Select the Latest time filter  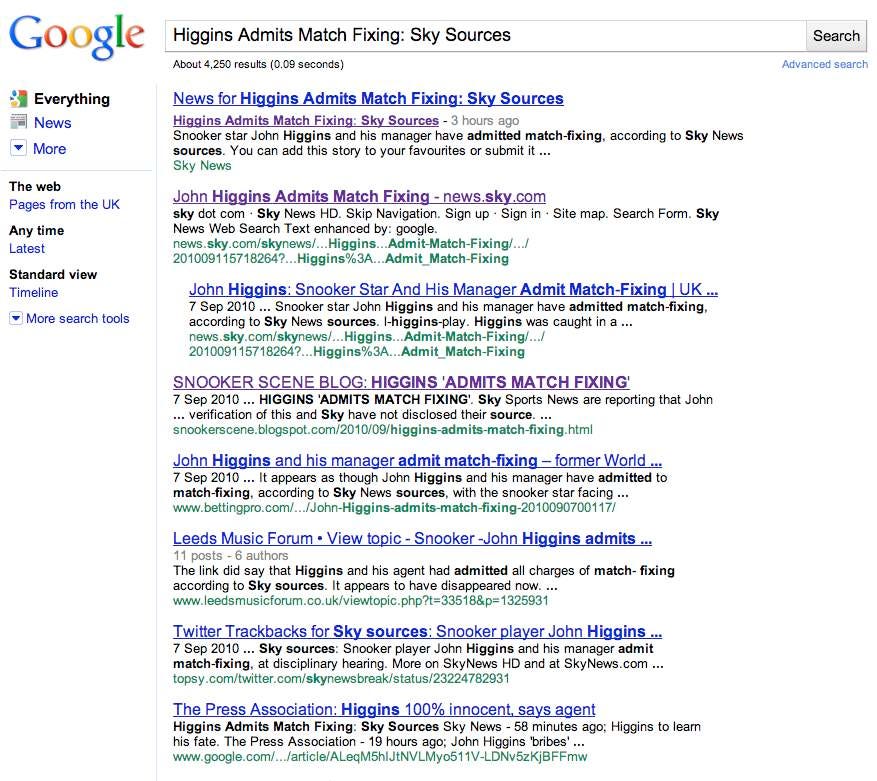coord(27,248)
